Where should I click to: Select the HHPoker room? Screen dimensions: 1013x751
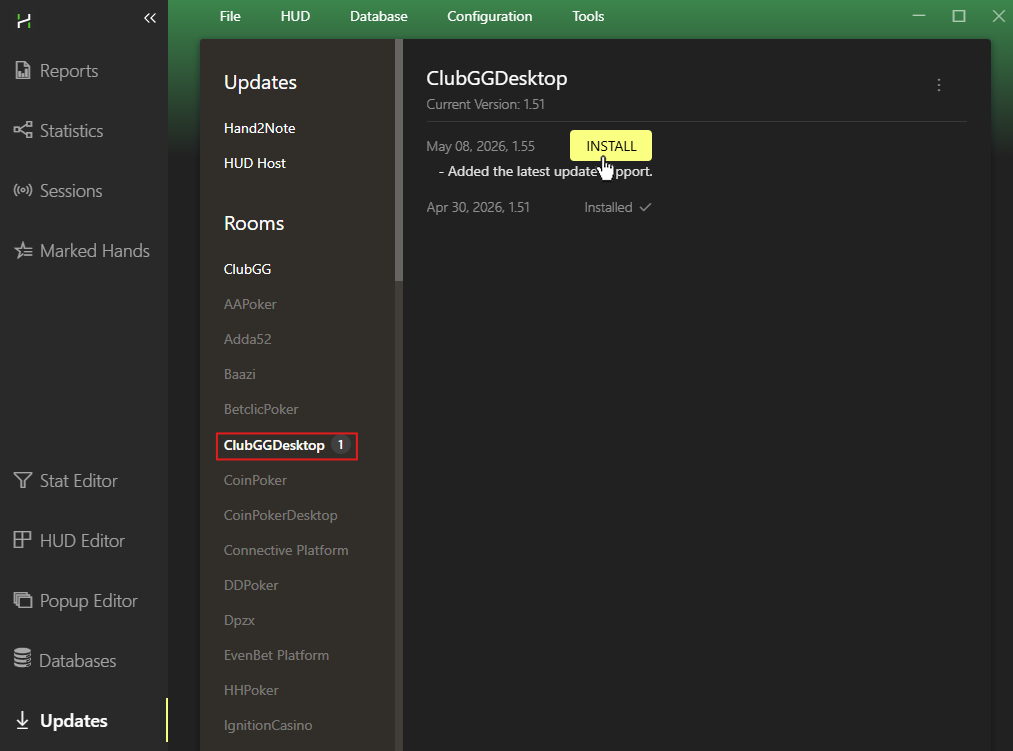[251, 690]
